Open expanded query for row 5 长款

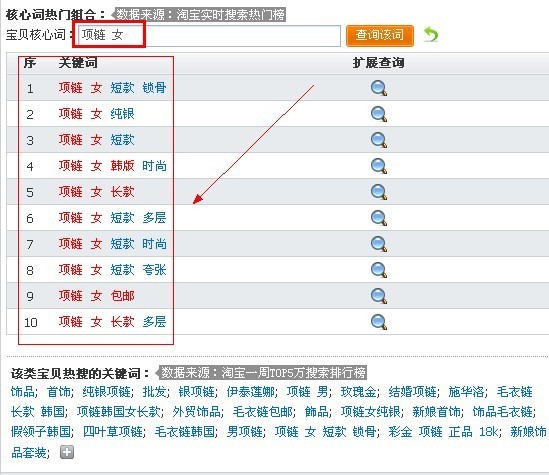pyautogui.click(x=379, y=192)
